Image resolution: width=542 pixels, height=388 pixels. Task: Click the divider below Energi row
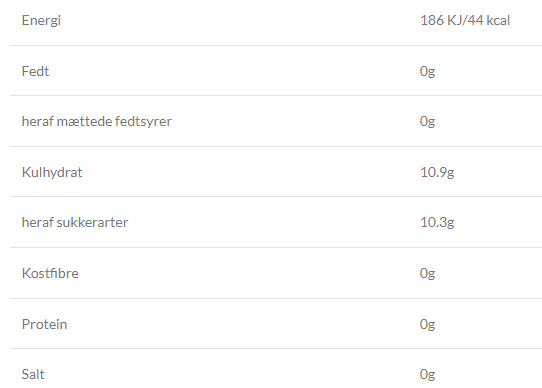click(276, 45)
